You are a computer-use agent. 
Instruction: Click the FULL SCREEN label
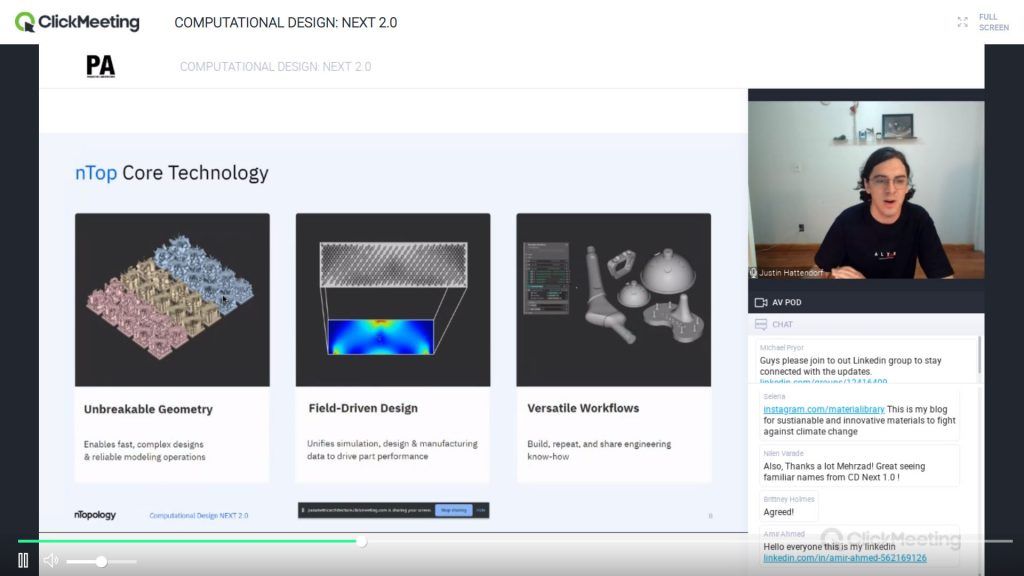[x=993, y=22]
